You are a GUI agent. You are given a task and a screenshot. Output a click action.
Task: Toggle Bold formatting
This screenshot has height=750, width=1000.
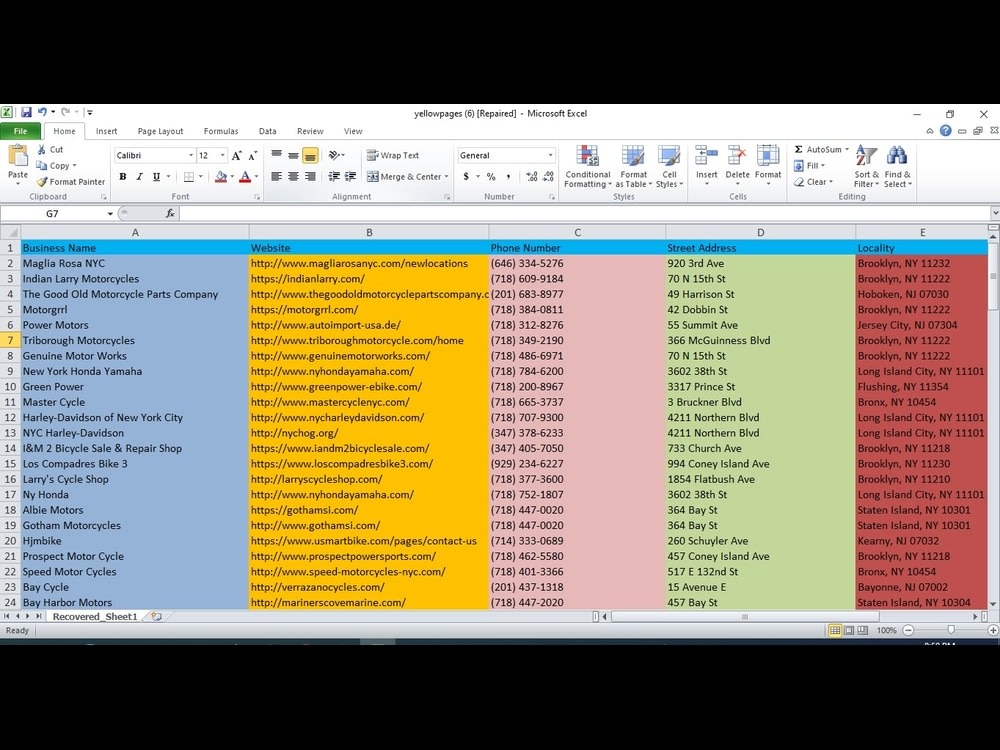tap(122, 177)
